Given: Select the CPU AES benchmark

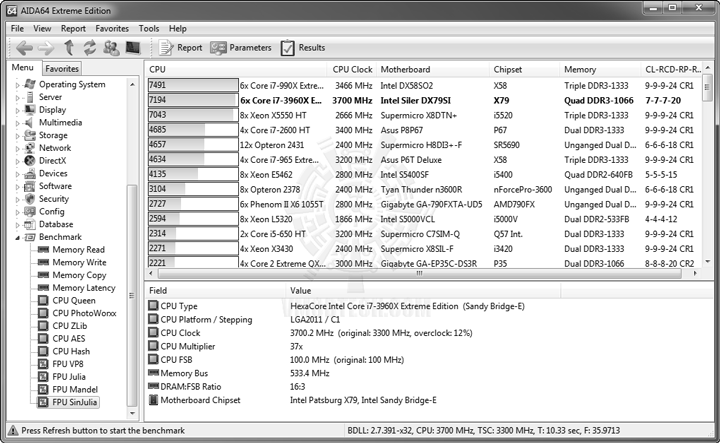Looking at the screenshot, I should 68,339.
